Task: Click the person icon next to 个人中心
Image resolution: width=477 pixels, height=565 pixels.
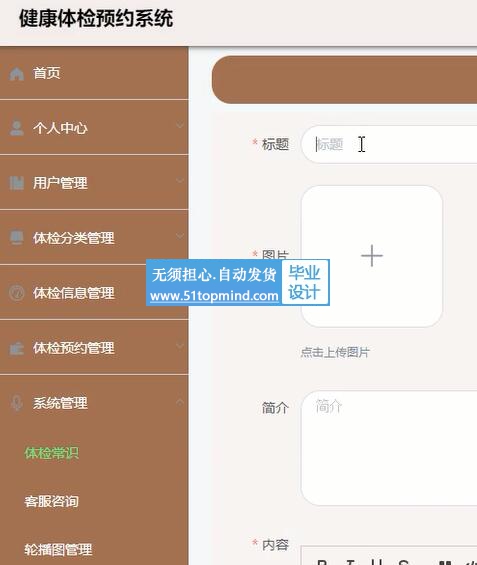Action: [17, 128]
